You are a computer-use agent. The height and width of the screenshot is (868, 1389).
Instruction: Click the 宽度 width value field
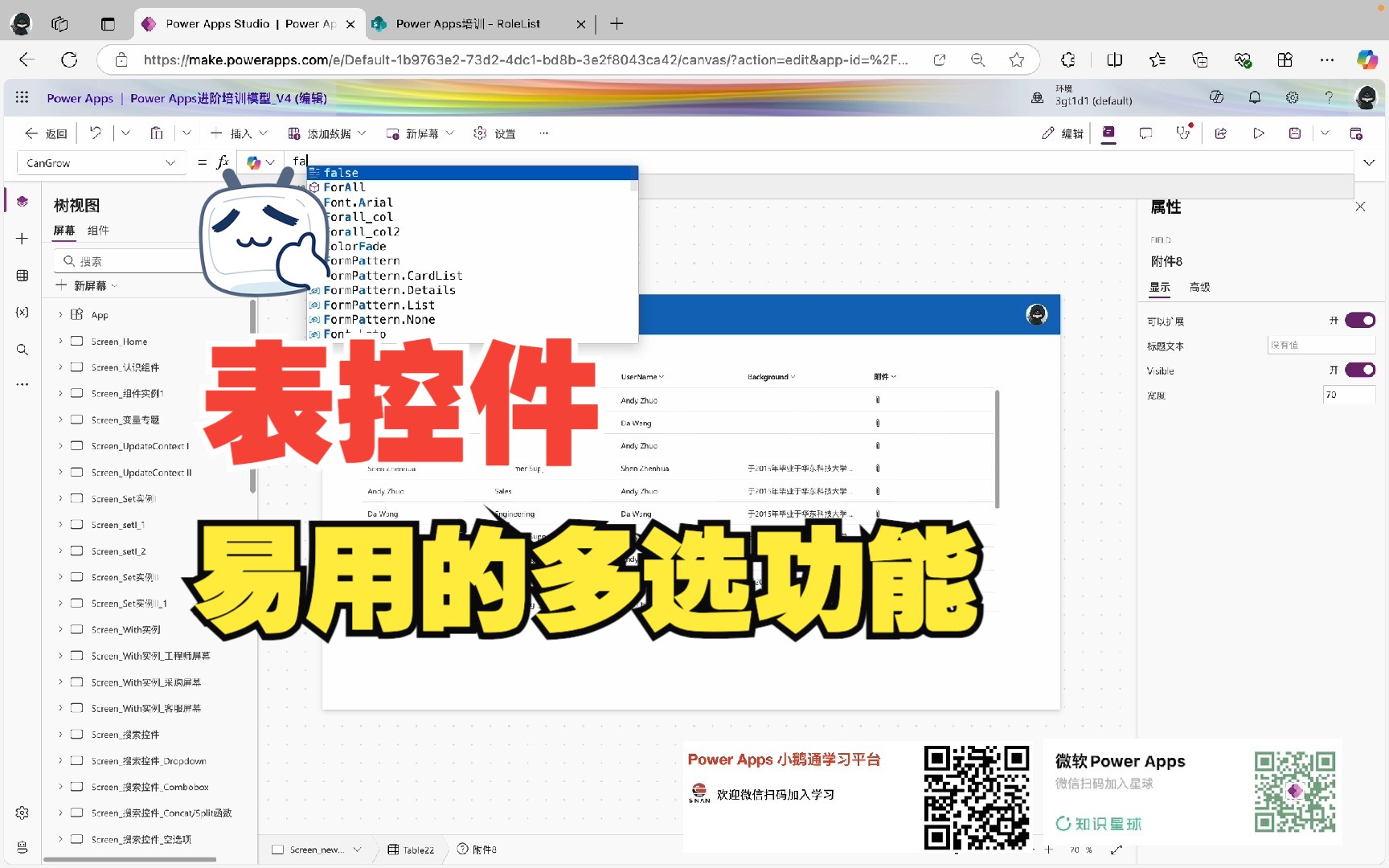[x=1349, y=395]
